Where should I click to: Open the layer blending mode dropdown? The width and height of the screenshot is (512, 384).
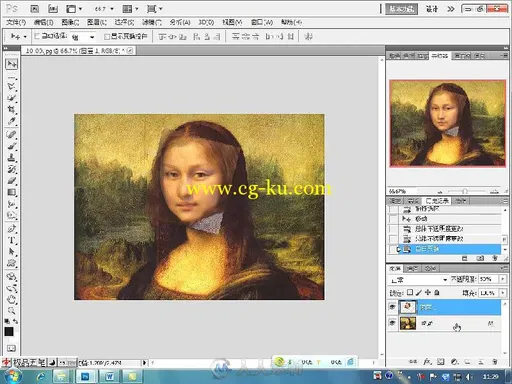click(x=419, y=279)
